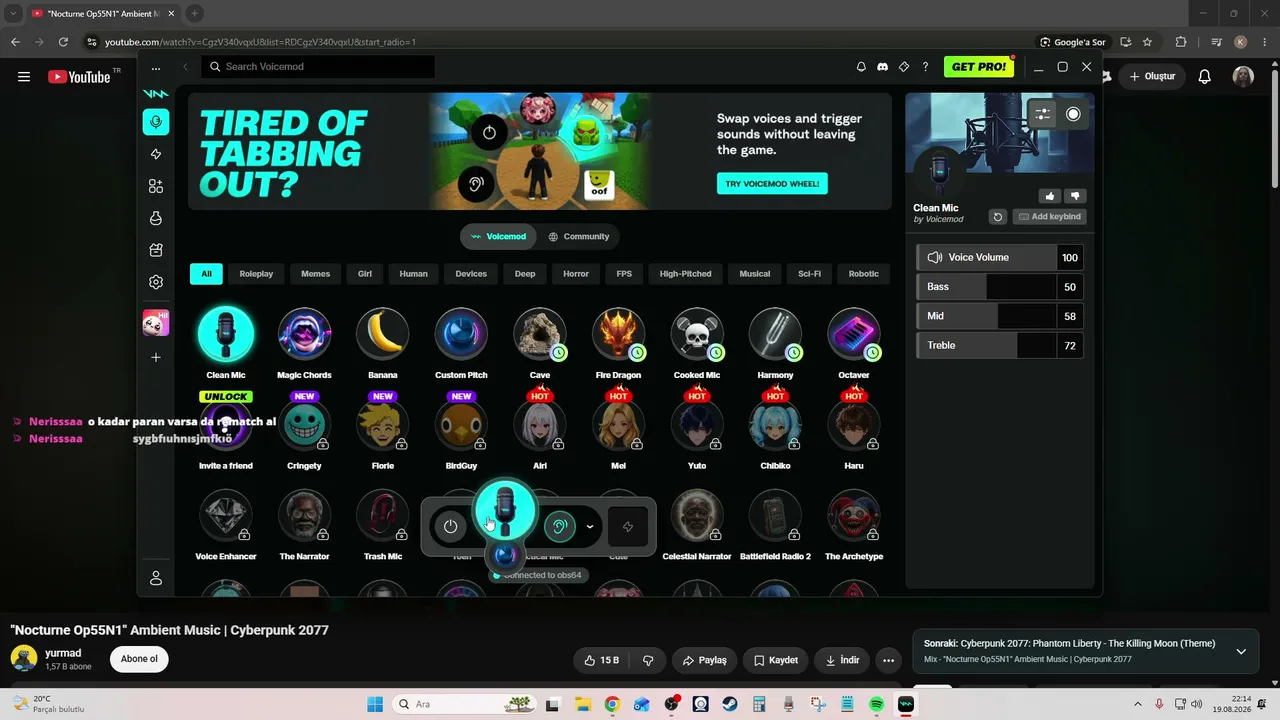Toggle voice changer power button in widget

[x=451, y=527]
